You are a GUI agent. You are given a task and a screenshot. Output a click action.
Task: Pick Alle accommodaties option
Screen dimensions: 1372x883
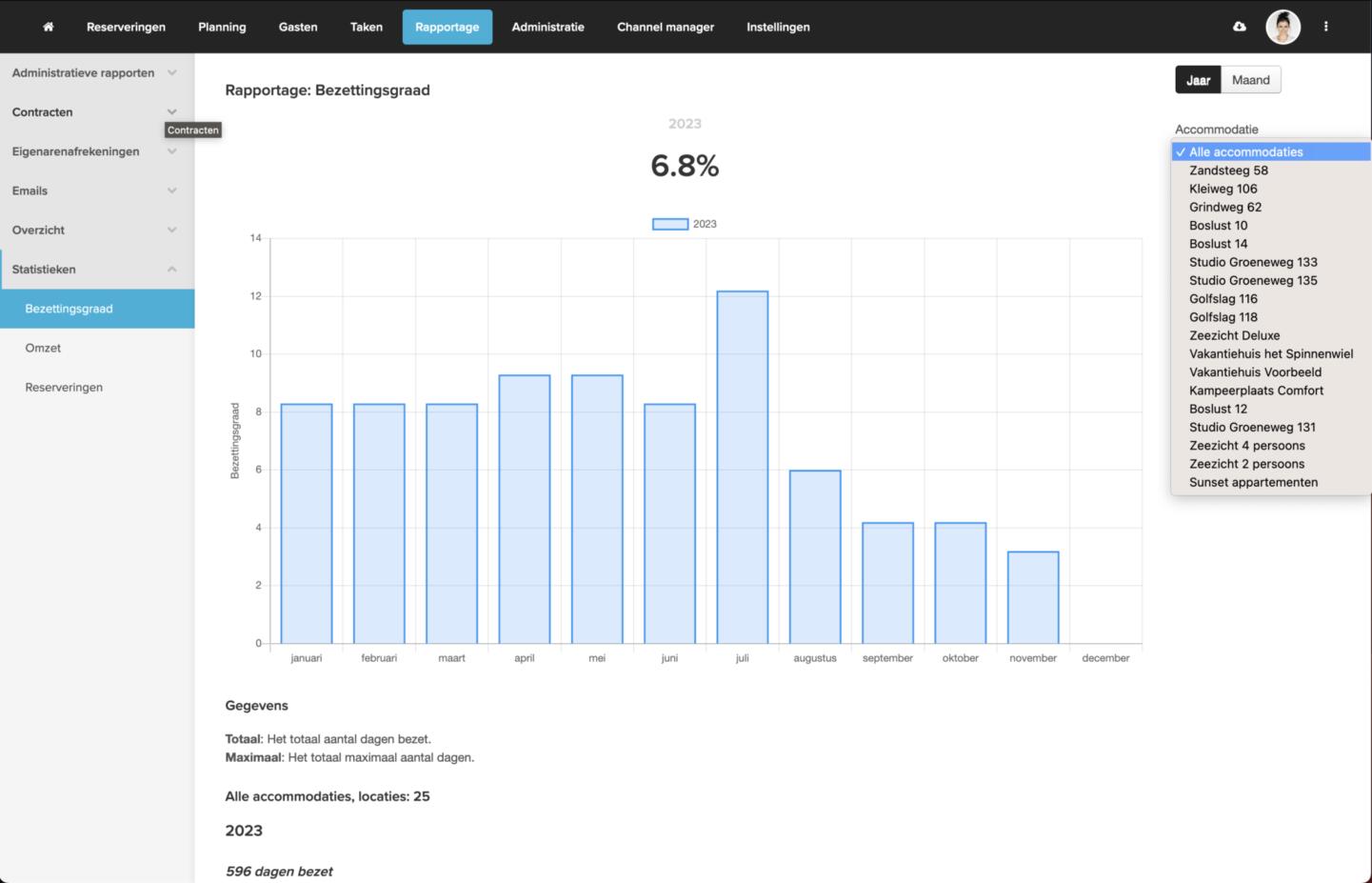point(1245,151)
